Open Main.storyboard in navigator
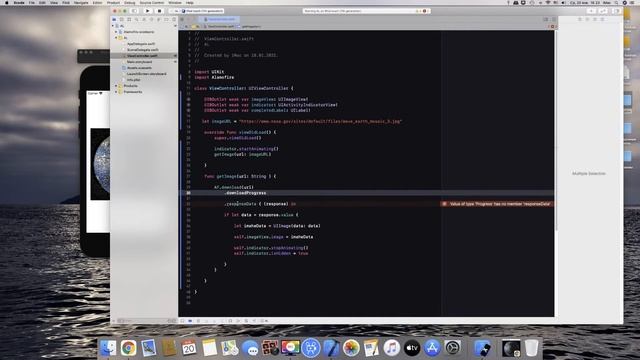 coord(139,62)
